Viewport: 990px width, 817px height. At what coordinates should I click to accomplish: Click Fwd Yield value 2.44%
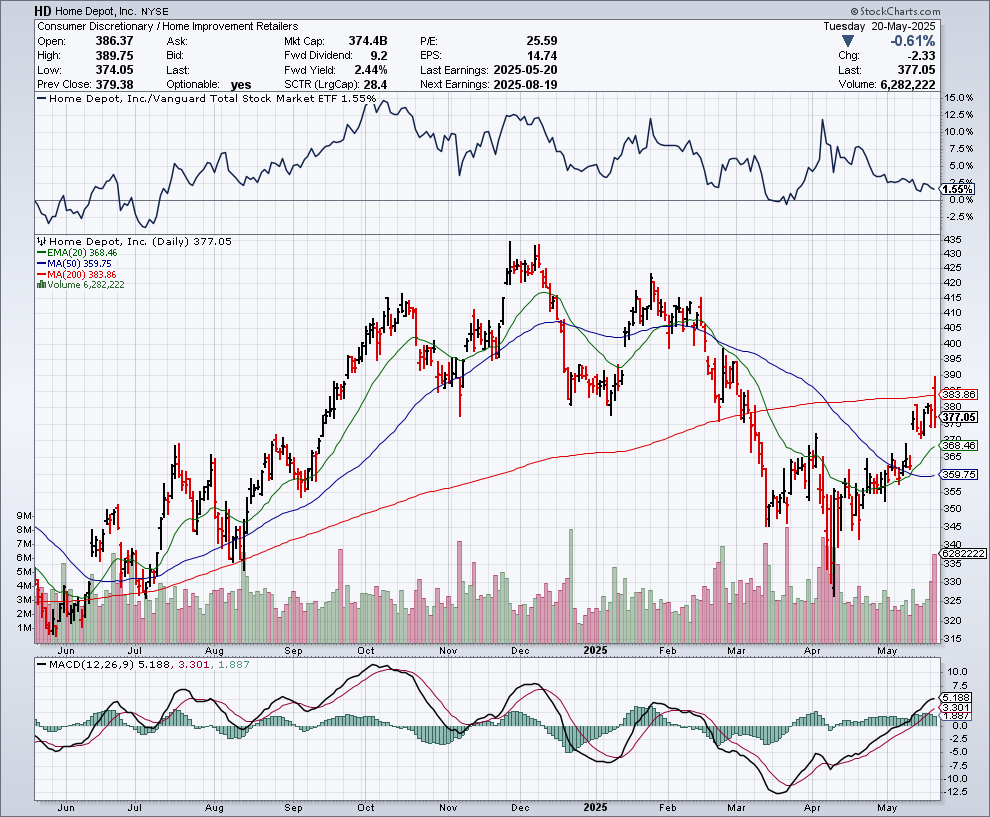[371, 70]
